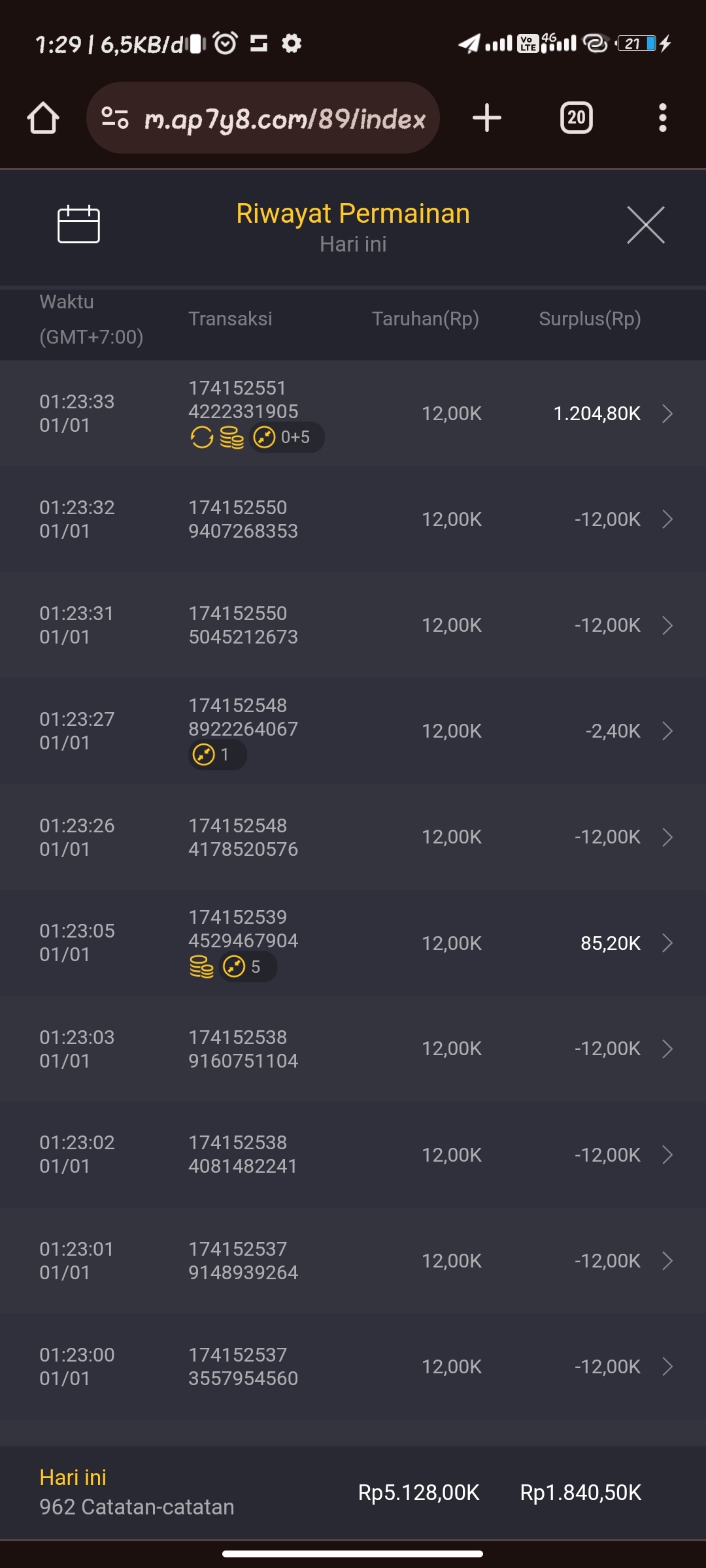Tap the coin stack icon at 01:23:05
The image size is (706, 1568).
tap(201, 966)
